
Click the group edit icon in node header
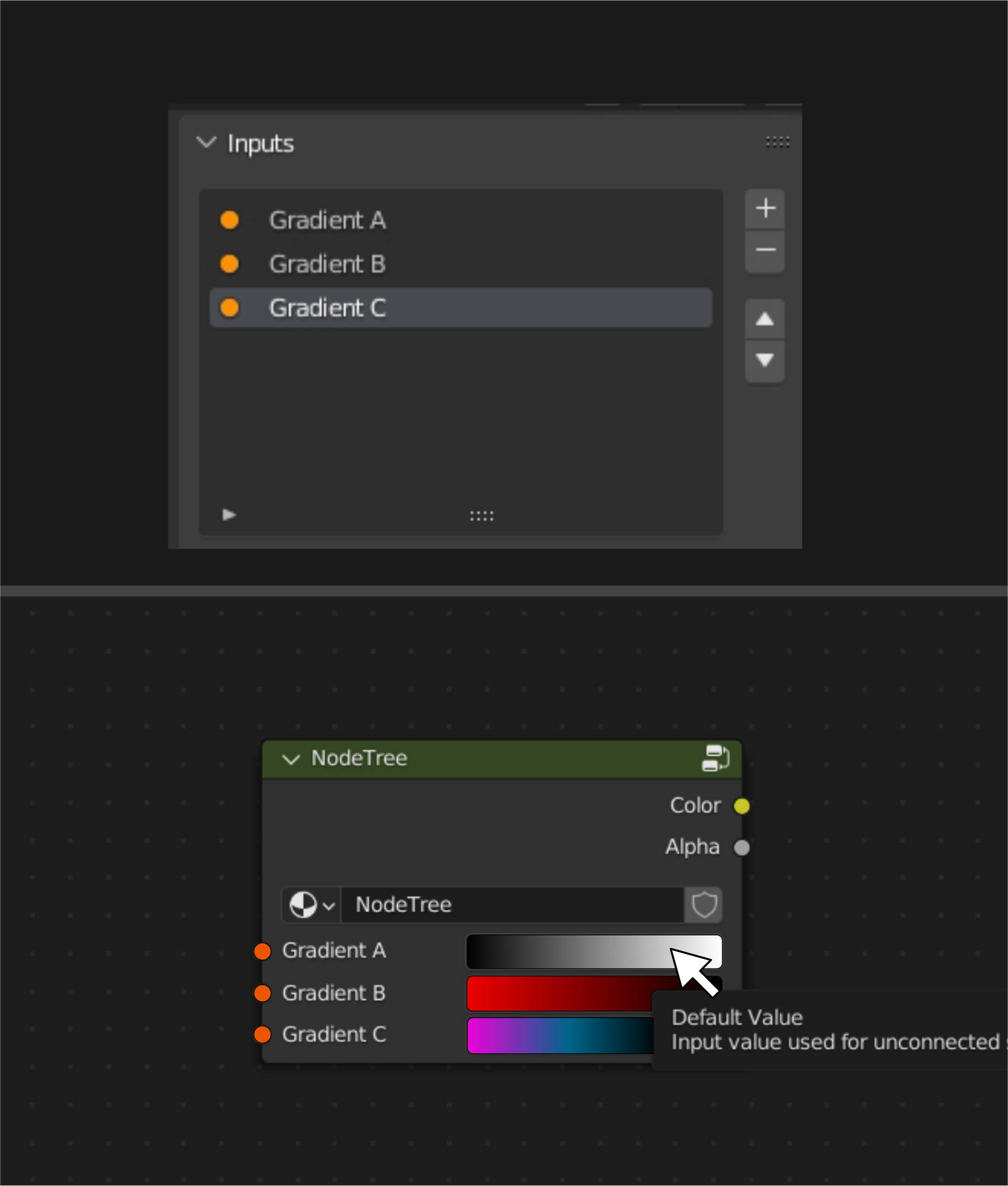click(715, 758)
